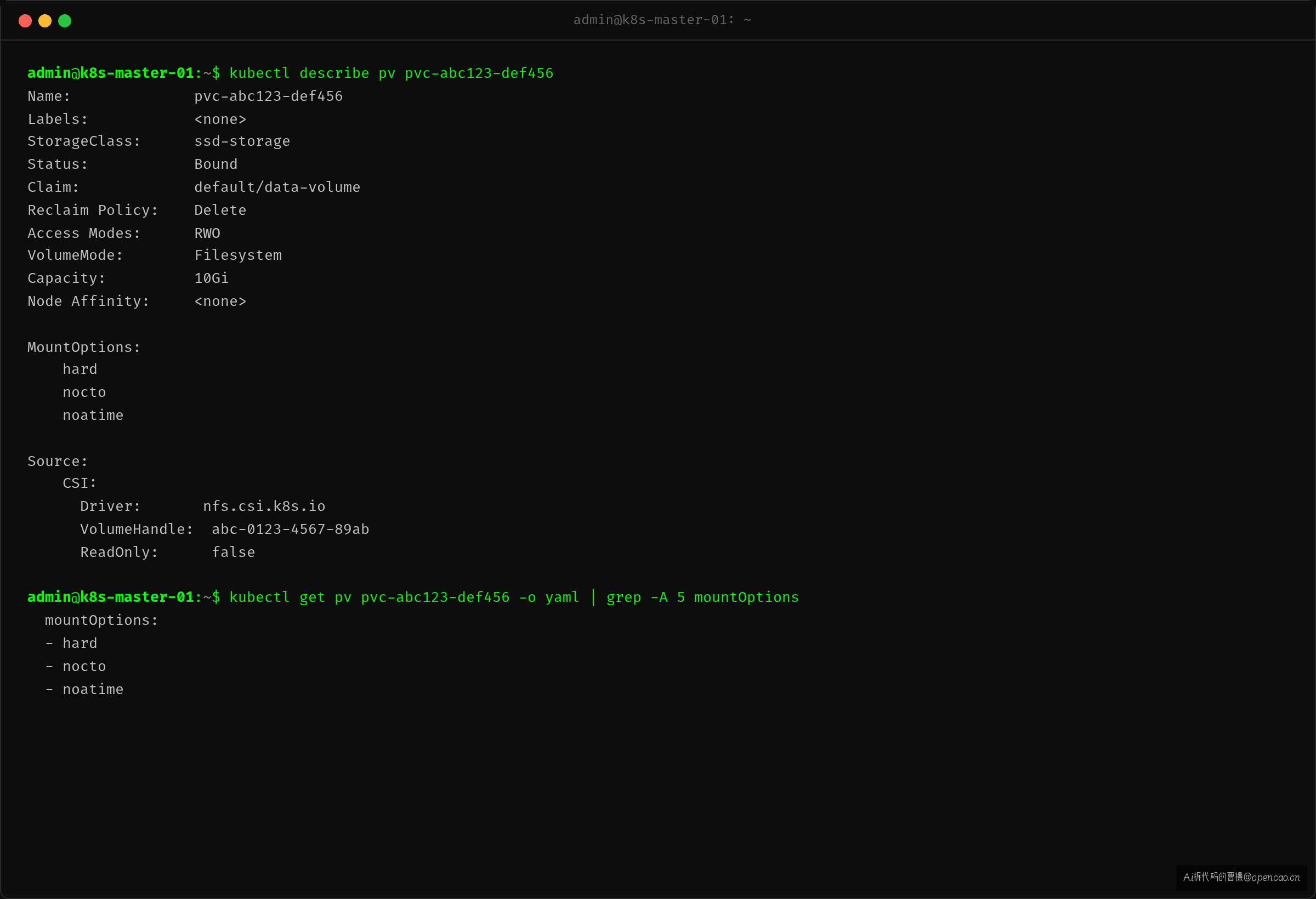Click the kubectl get pv yaml command
The image size is (1316, 899).
[x=514, y=598]
